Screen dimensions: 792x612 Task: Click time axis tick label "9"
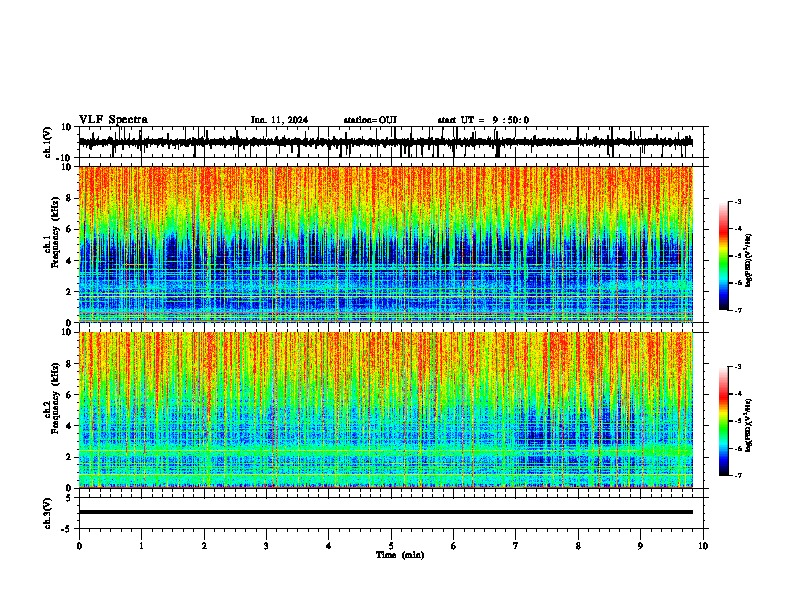point(640,546)
